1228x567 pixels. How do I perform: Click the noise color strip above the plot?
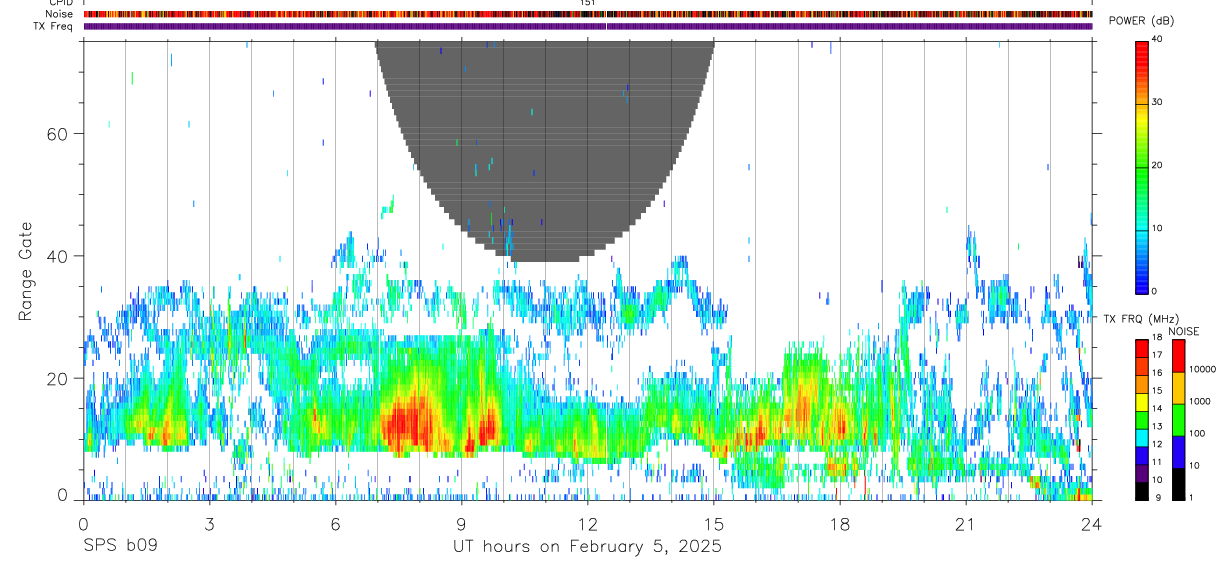click(x=588, y=14)
